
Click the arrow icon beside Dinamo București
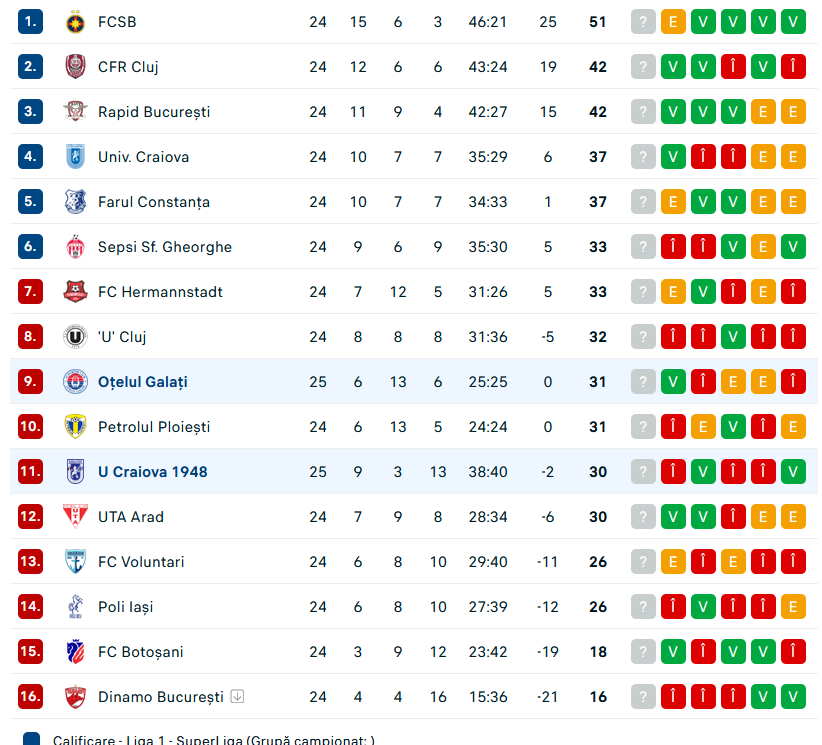pos(237,697)
